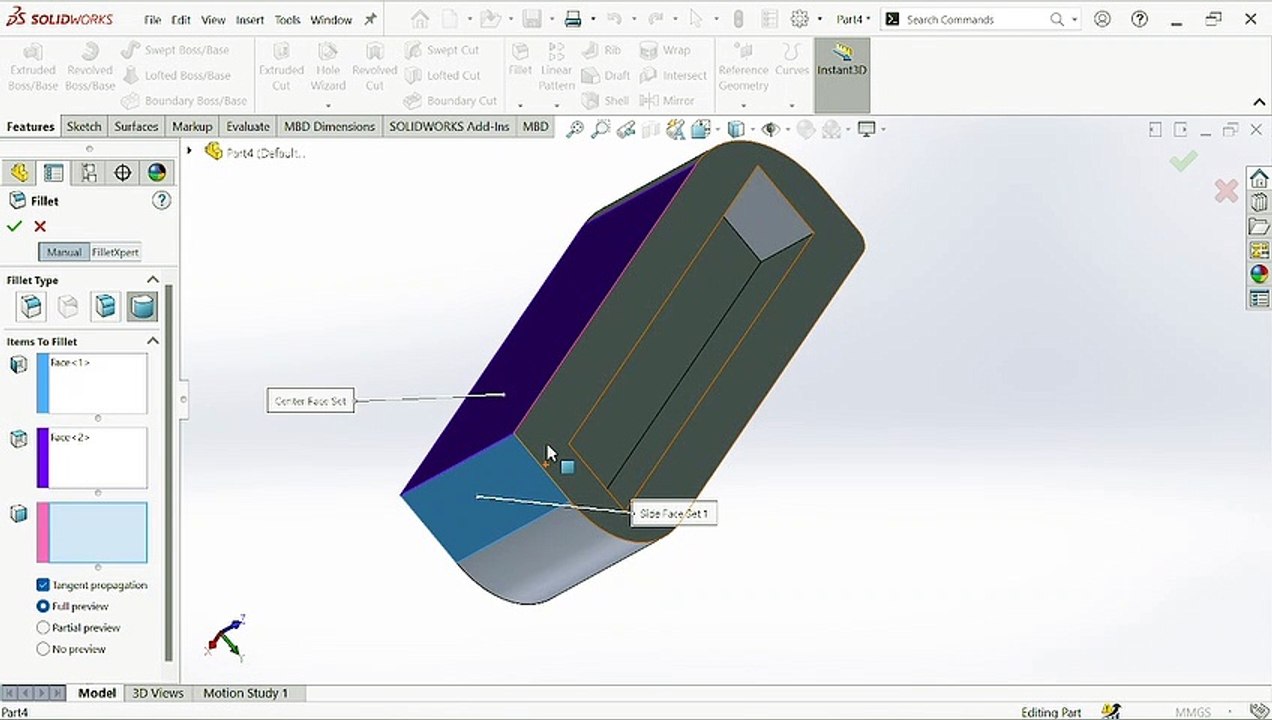This screenshot has width=1272, height=720.
Task: Switch to the 3D Views bottom tab
Action: (x=158, y=693)
